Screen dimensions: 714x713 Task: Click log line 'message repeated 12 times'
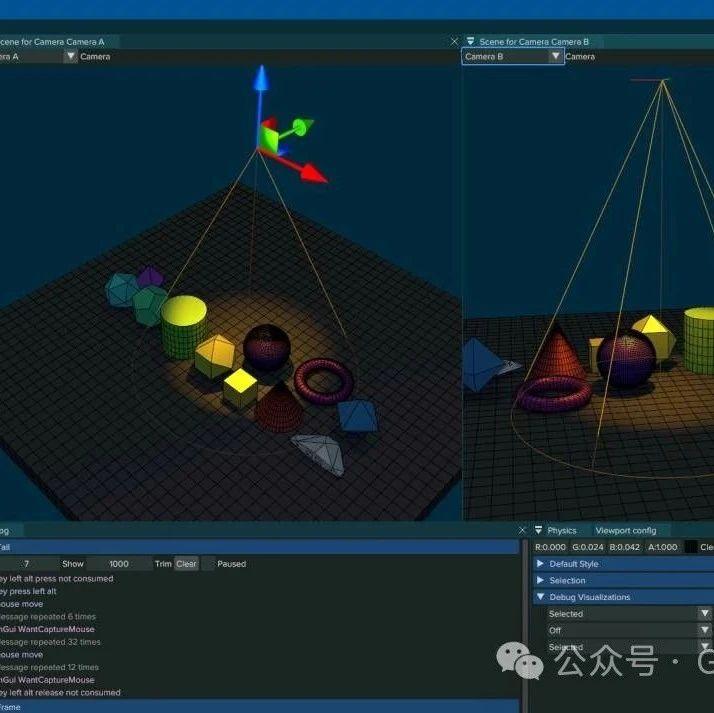pos(49,667)
